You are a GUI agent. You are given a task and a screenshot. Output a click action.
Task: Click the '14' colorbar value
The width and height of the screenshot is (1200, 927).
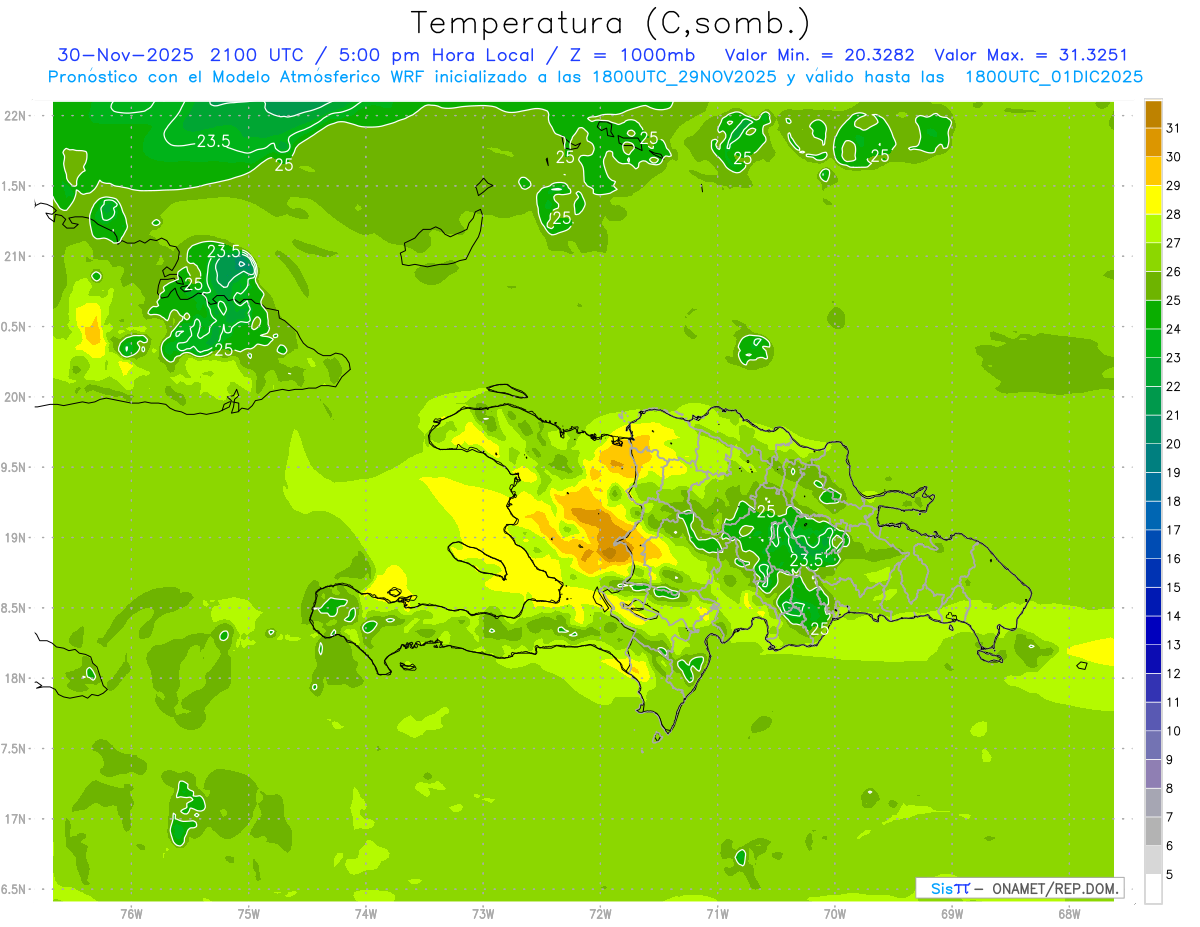pos(1174,616)
